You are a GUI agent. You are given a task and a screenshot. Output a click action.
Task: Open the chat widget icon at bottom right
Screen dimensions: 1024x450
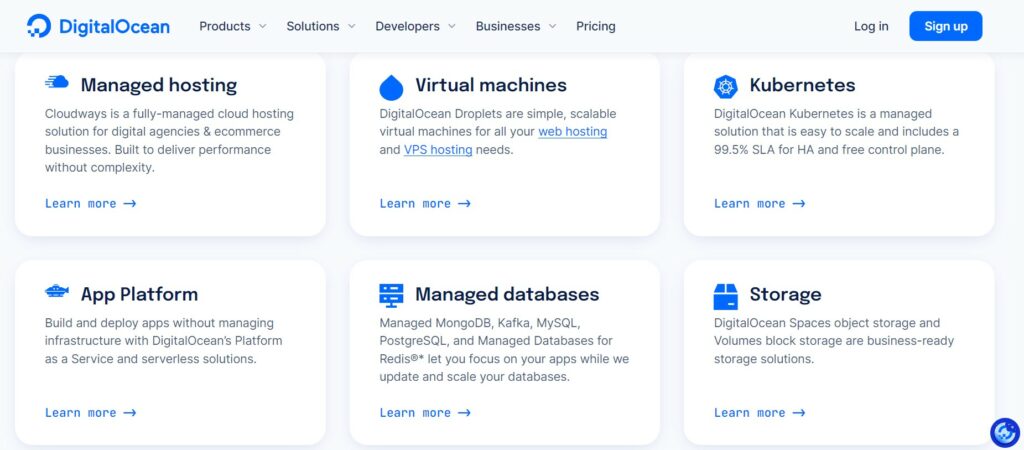click(x=1004, y=432)
